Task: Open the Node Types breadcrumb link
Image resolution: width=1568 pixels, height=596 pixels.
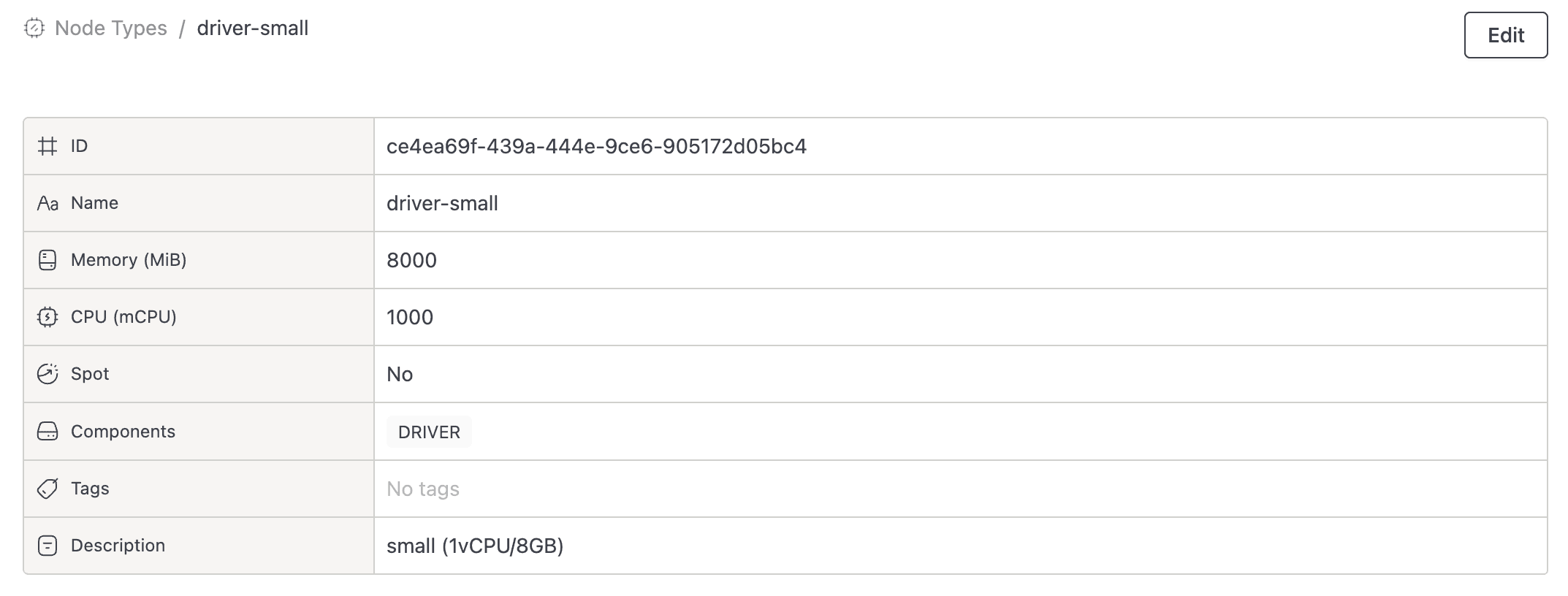Action: (111, 28)
